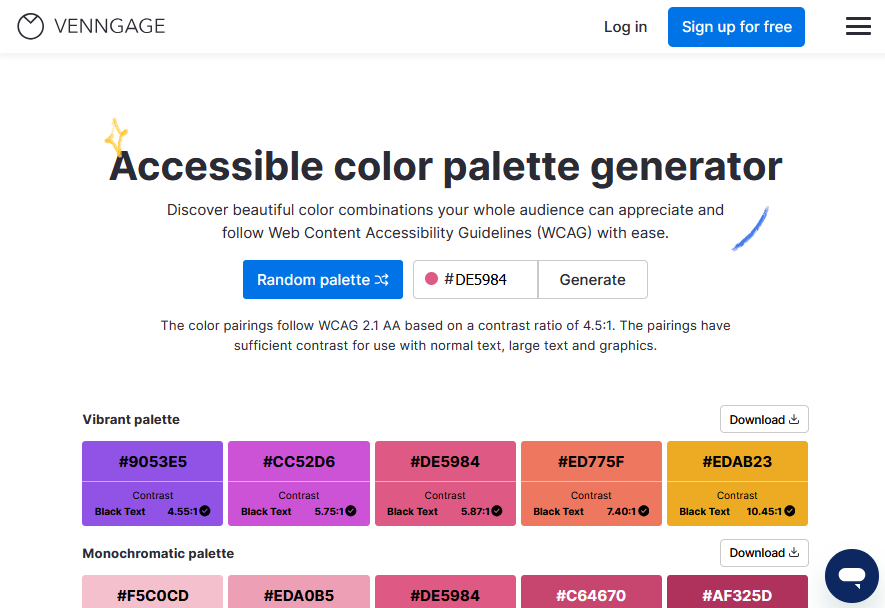Click the checkmark icon beside 10.45:1
The width and height of the screenshot is (885, 608).
coord(790,511)
